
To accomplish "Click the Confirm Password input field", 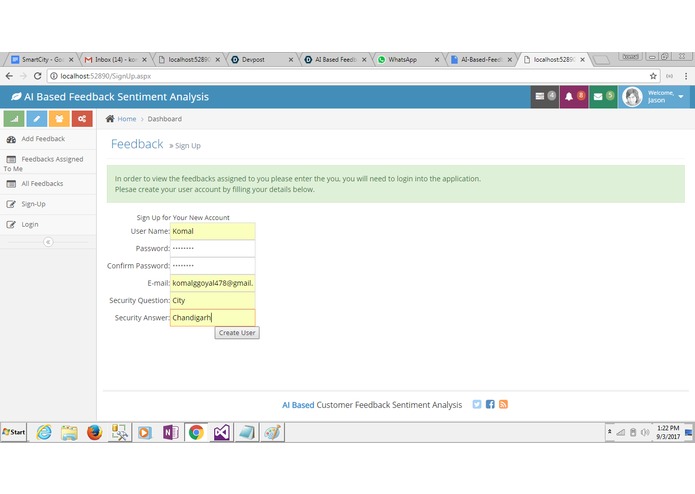I will (212, 266).
